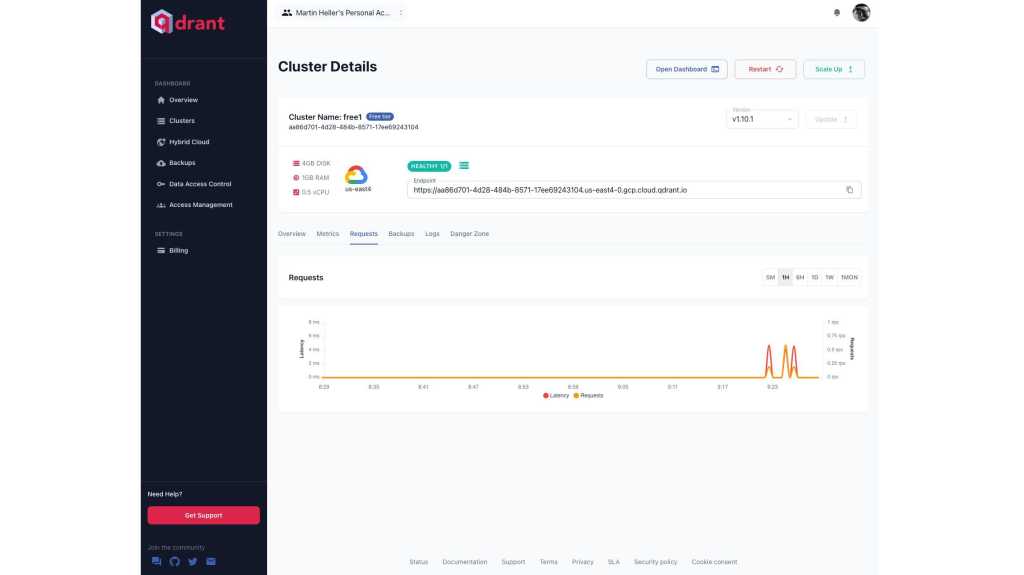This screenshot has width=1024, height=575.
Task: Switch to the Metrics tab
Action: tap(328, 234)
